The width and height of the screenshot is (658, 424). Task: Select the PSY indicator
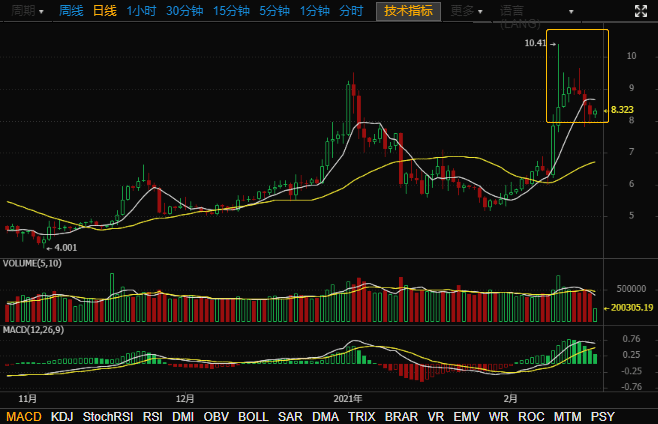pyautogui.click(x=603, y=416)
